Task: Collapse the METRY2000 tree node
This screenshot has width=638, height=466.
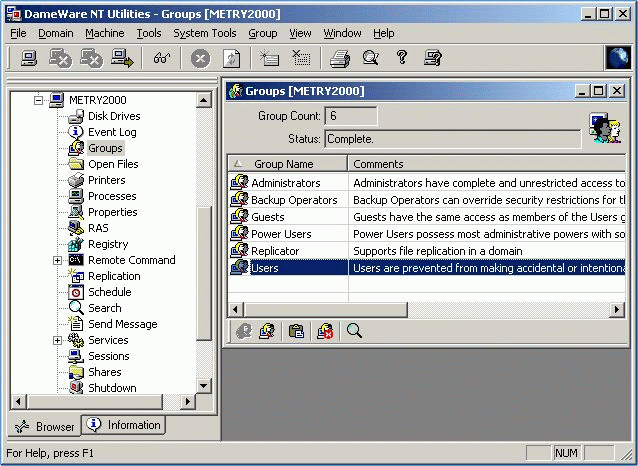Action: click(x=38, y=100)
